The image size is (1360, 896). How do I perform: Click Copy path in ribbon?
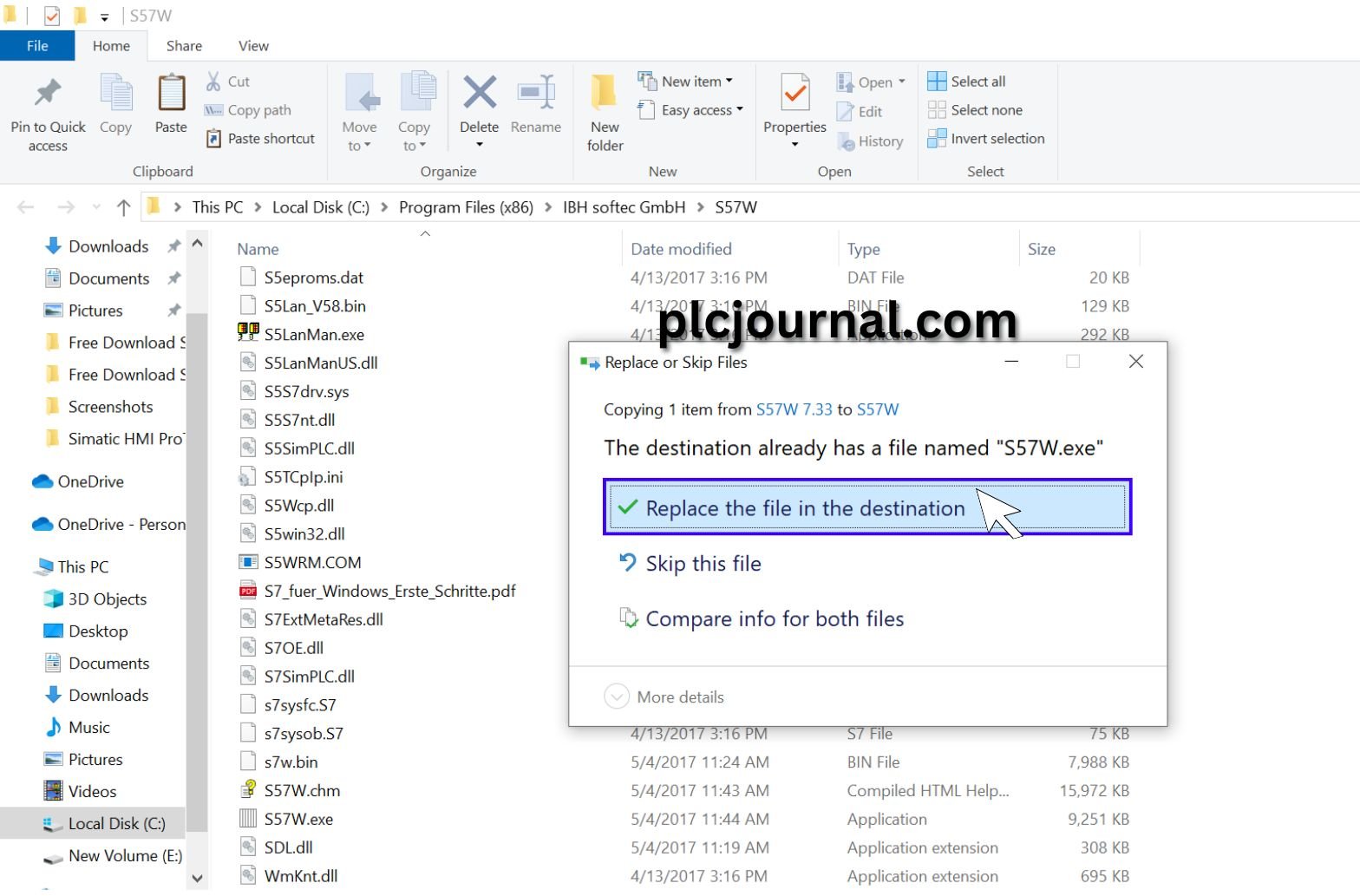coord(248,110)
